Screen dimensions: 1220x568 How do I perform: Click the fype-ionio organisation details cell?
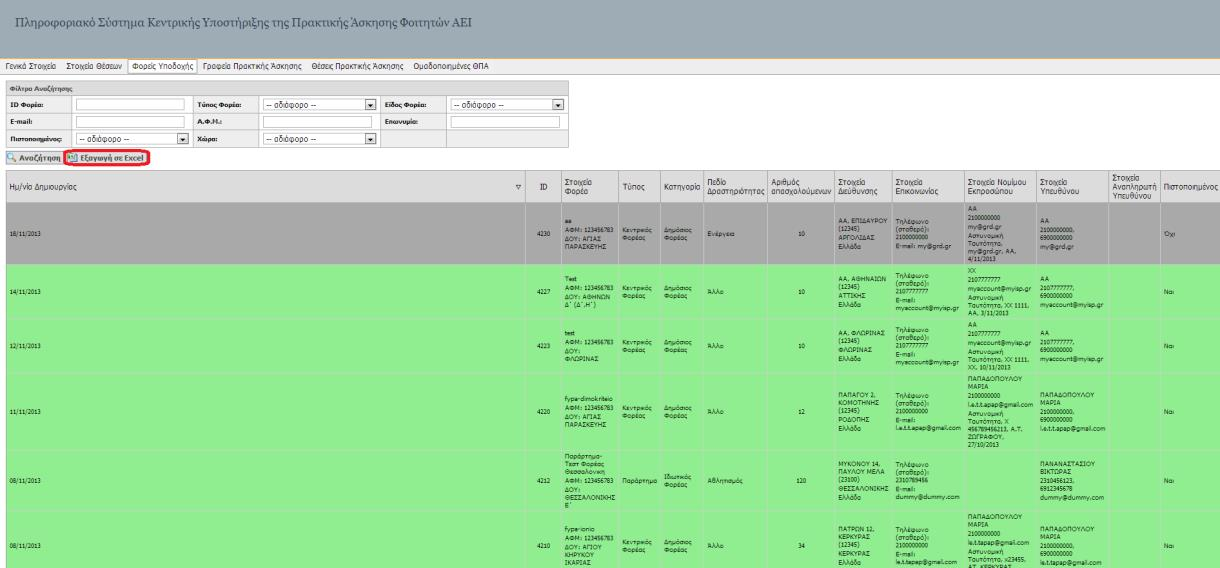pyautogui.click(x=588, y=539)
